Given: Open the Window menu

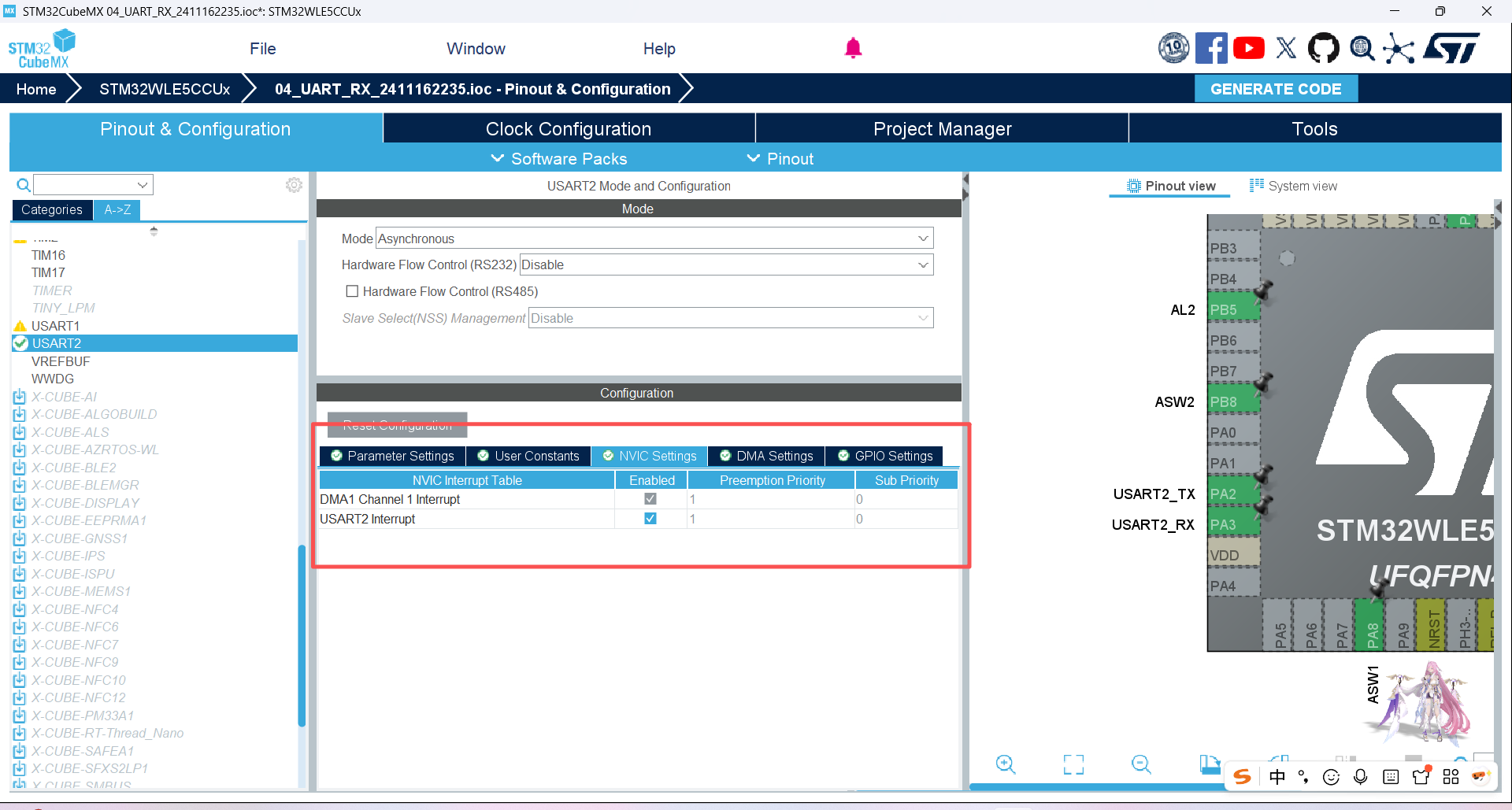Looking at the screenshot, I should 476,49.
